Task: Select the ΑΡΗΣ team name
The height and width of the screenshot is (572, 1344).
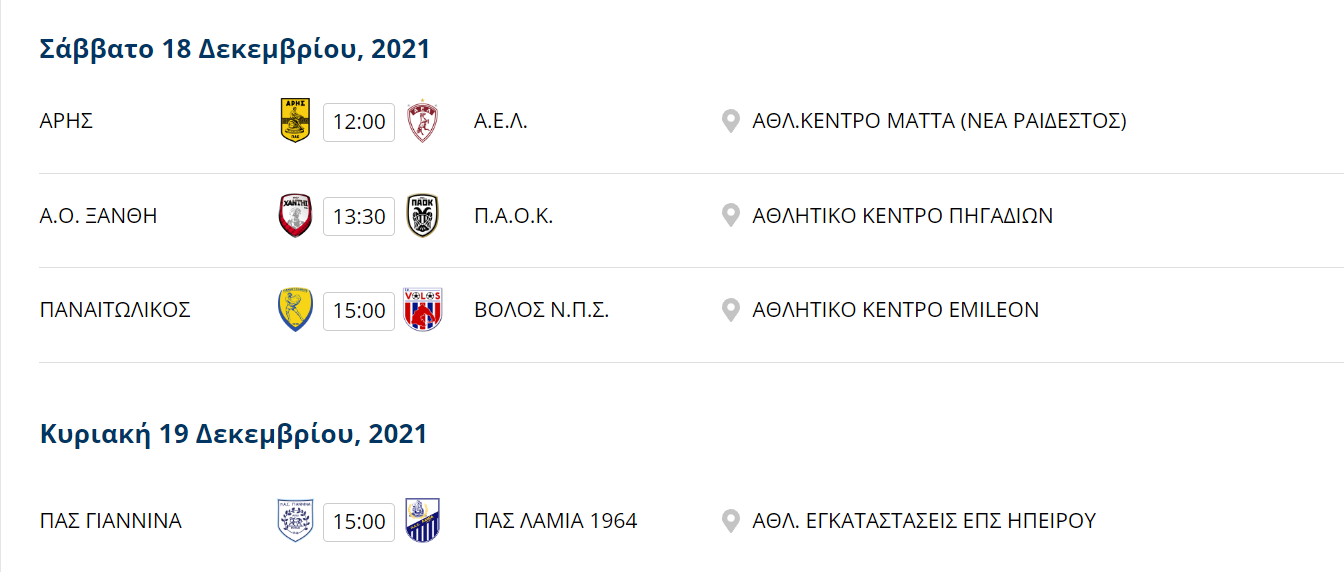Action: point(66,122)
